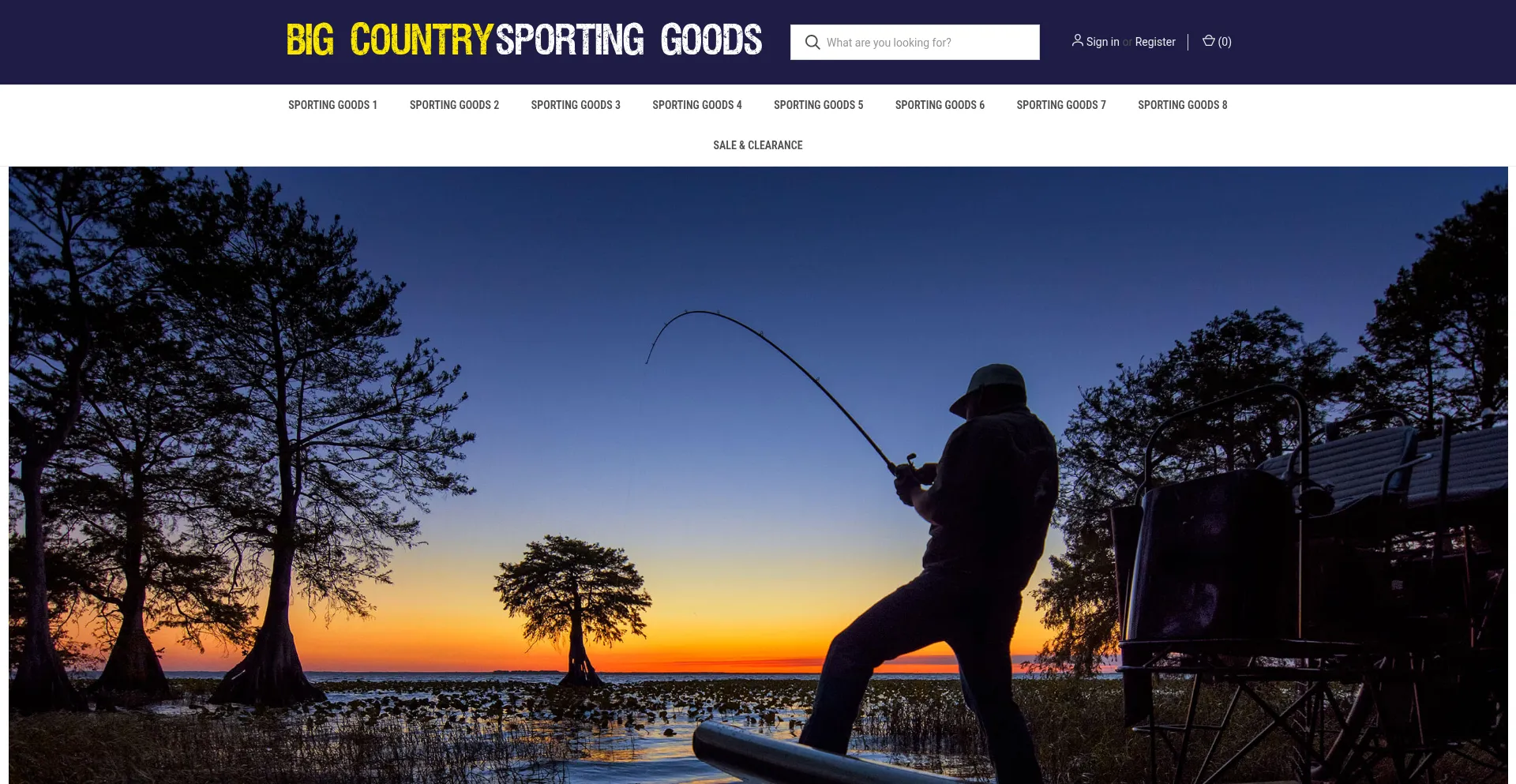Click the cart item count (0)
Image resolution: width=1516 pixels, height=784 pixels.
(x=1225, y=42)
